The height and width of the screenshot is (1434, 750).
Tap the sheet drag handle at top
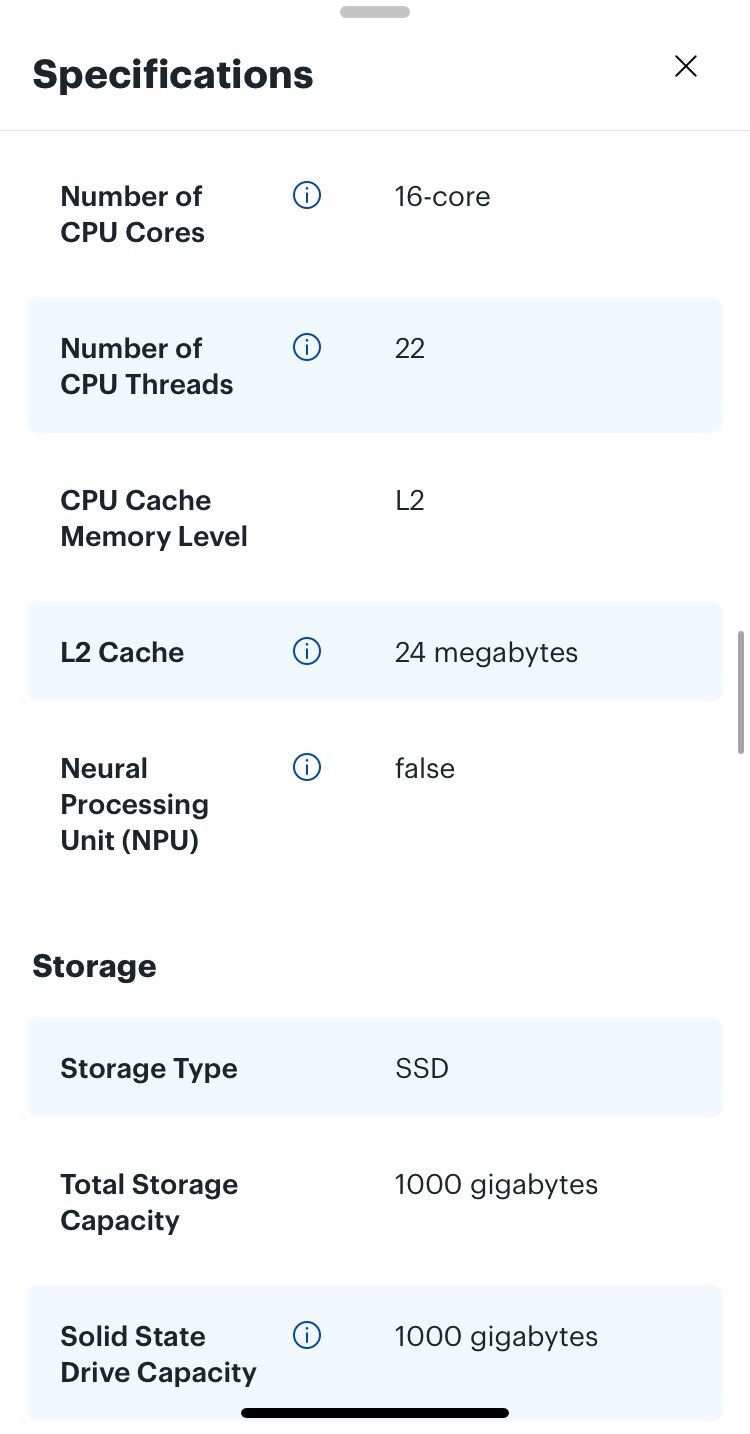(375, 12)
